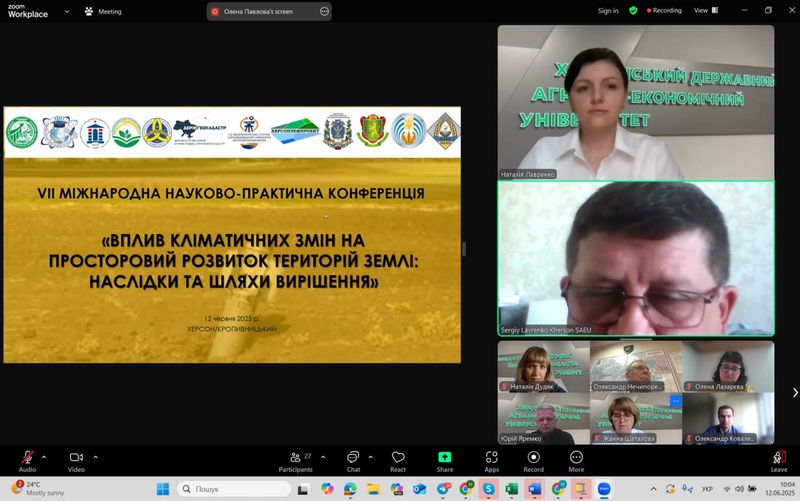Open the Meeting tab in top bar

click(x=103, y=11)
